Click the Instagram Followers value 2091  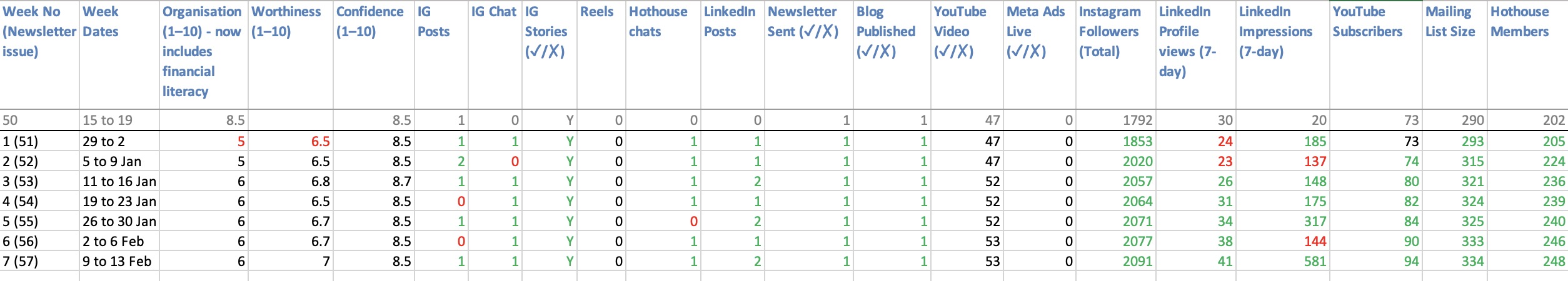click(x=1116, y=261)
